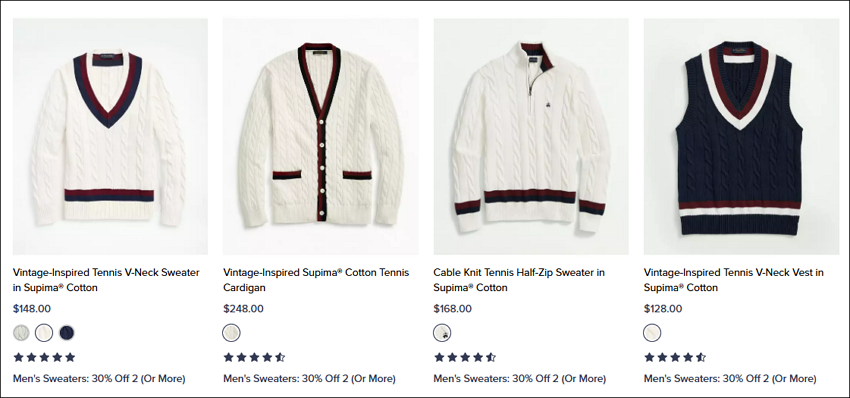
Task: View star rating under the $128.00 vest
Action: click(675, 357)
